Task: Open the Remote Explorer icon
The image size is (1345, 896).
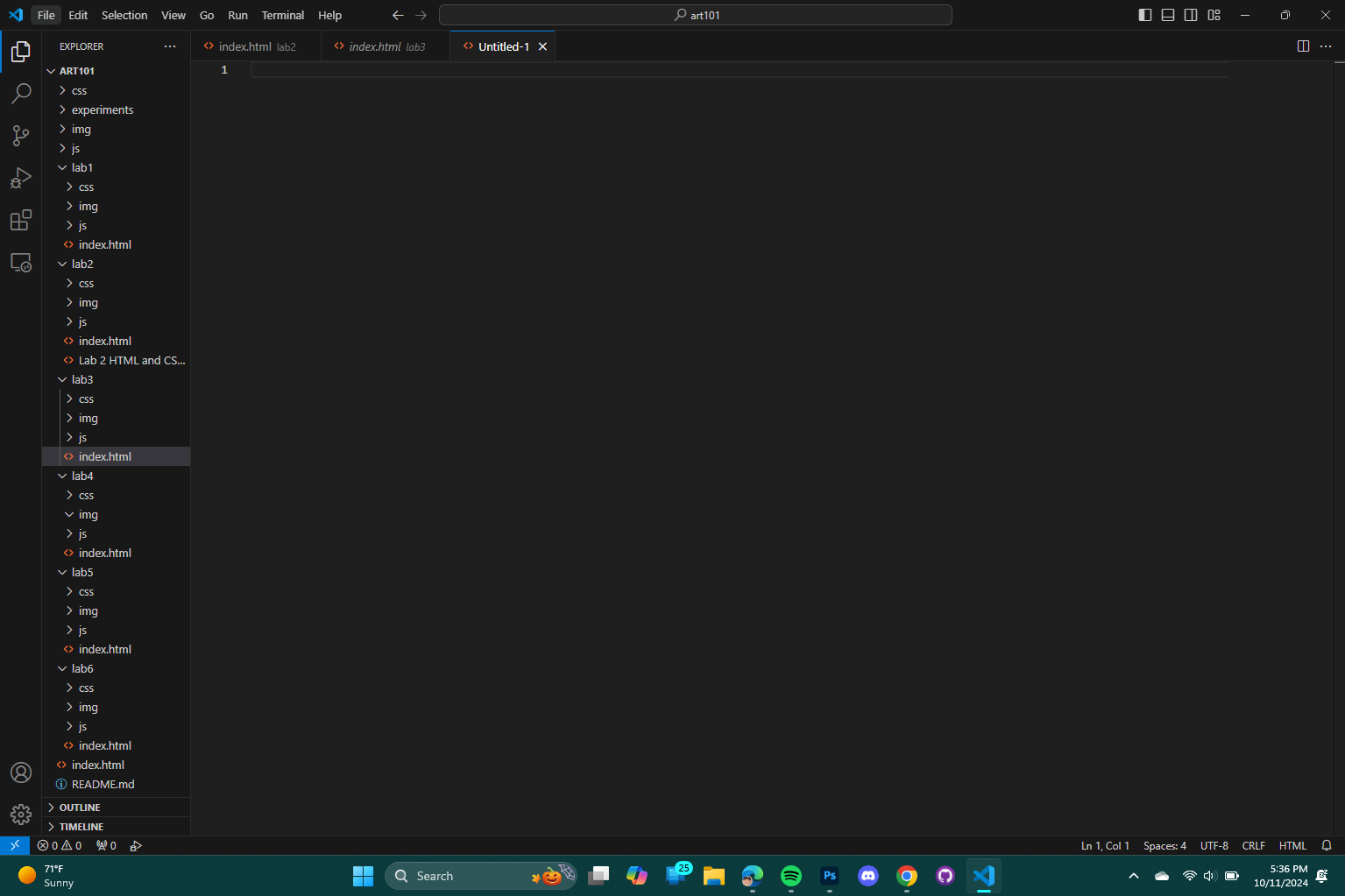Action: [21, 262]
